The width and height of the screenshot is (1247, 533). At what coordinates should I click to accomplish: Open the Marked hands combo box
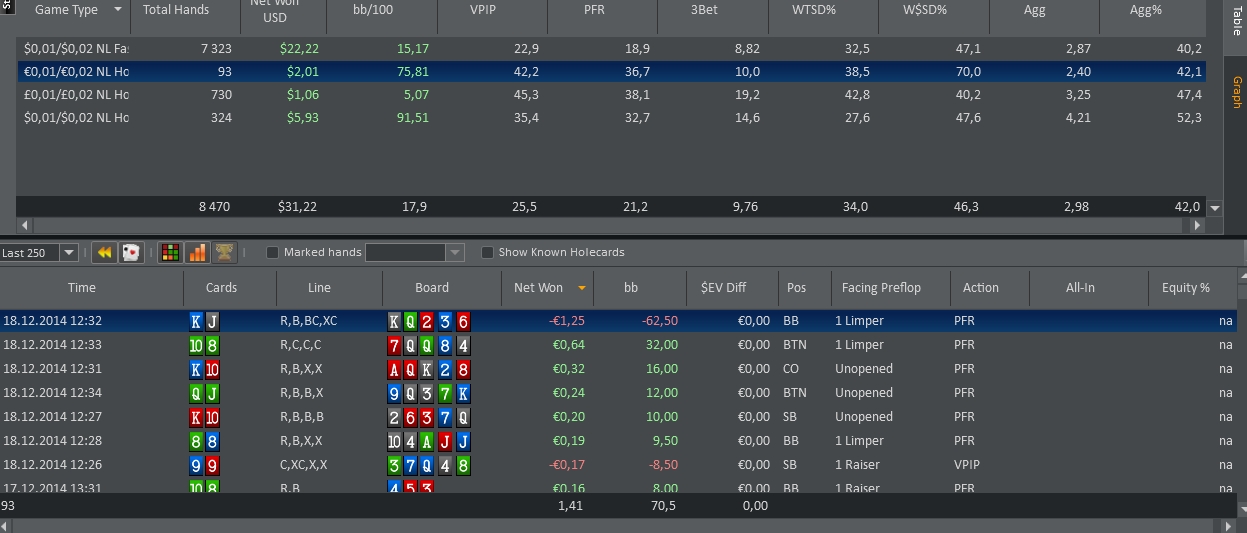(455, 253)
